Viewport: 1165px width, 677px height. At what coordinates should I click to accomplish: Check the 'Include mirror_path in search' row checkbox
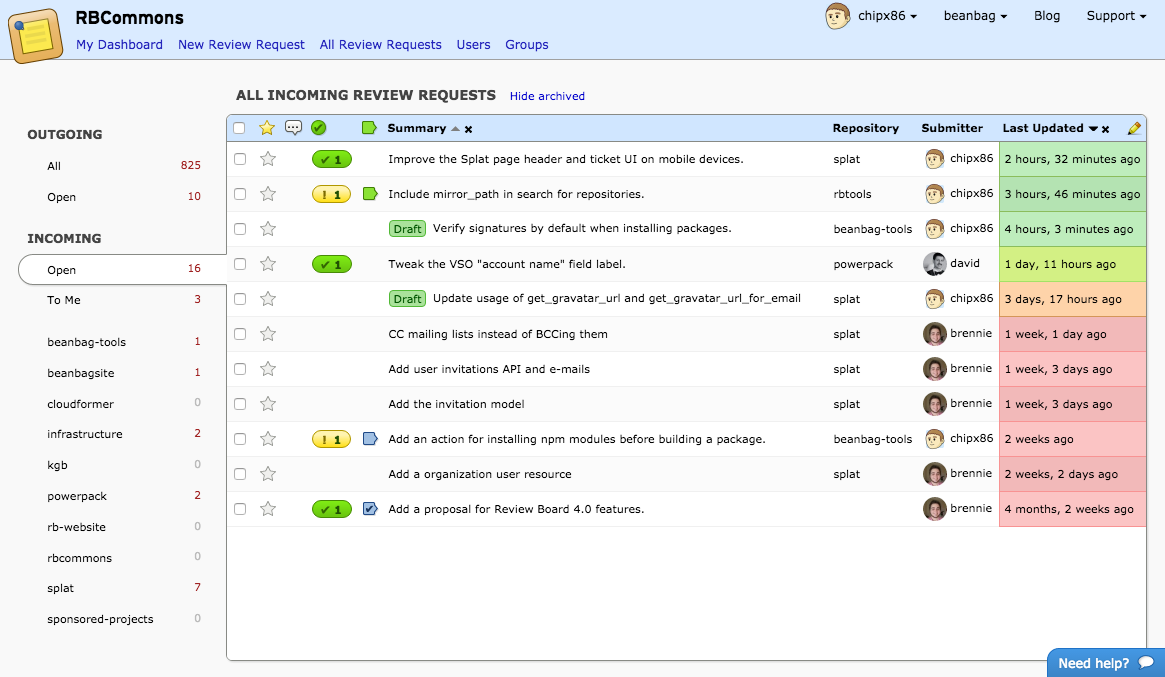click(x=240, y=194)
